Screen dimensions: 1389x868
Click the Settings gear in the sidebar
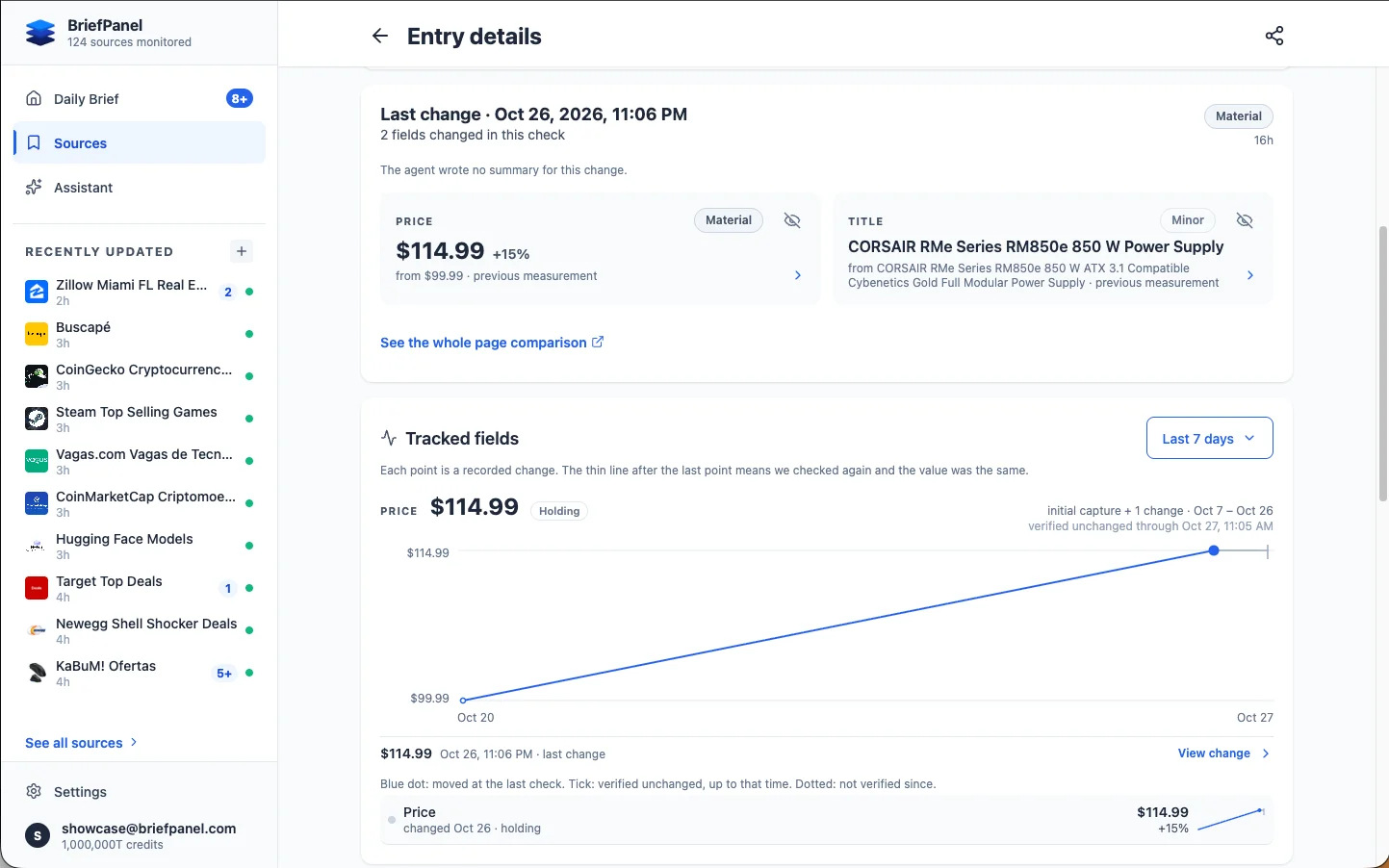(34, 791)
